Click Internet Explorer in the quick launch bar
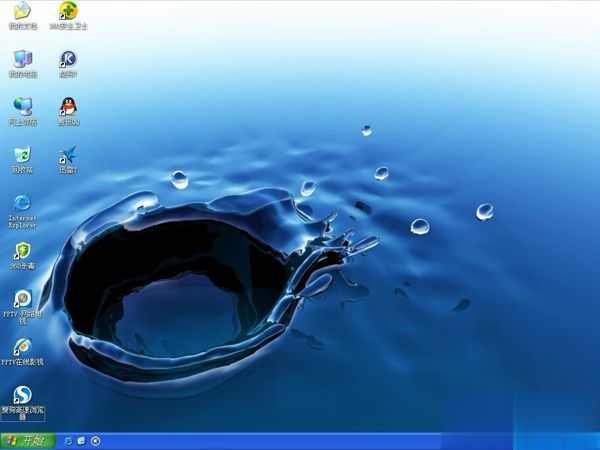 click(x=68, y=441)
